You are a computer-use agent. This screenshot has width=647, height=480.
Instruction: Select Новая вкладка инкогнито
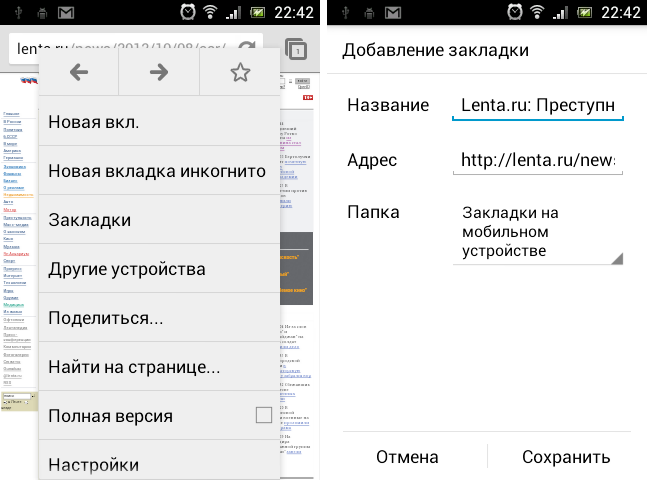(x=160, y=171)
